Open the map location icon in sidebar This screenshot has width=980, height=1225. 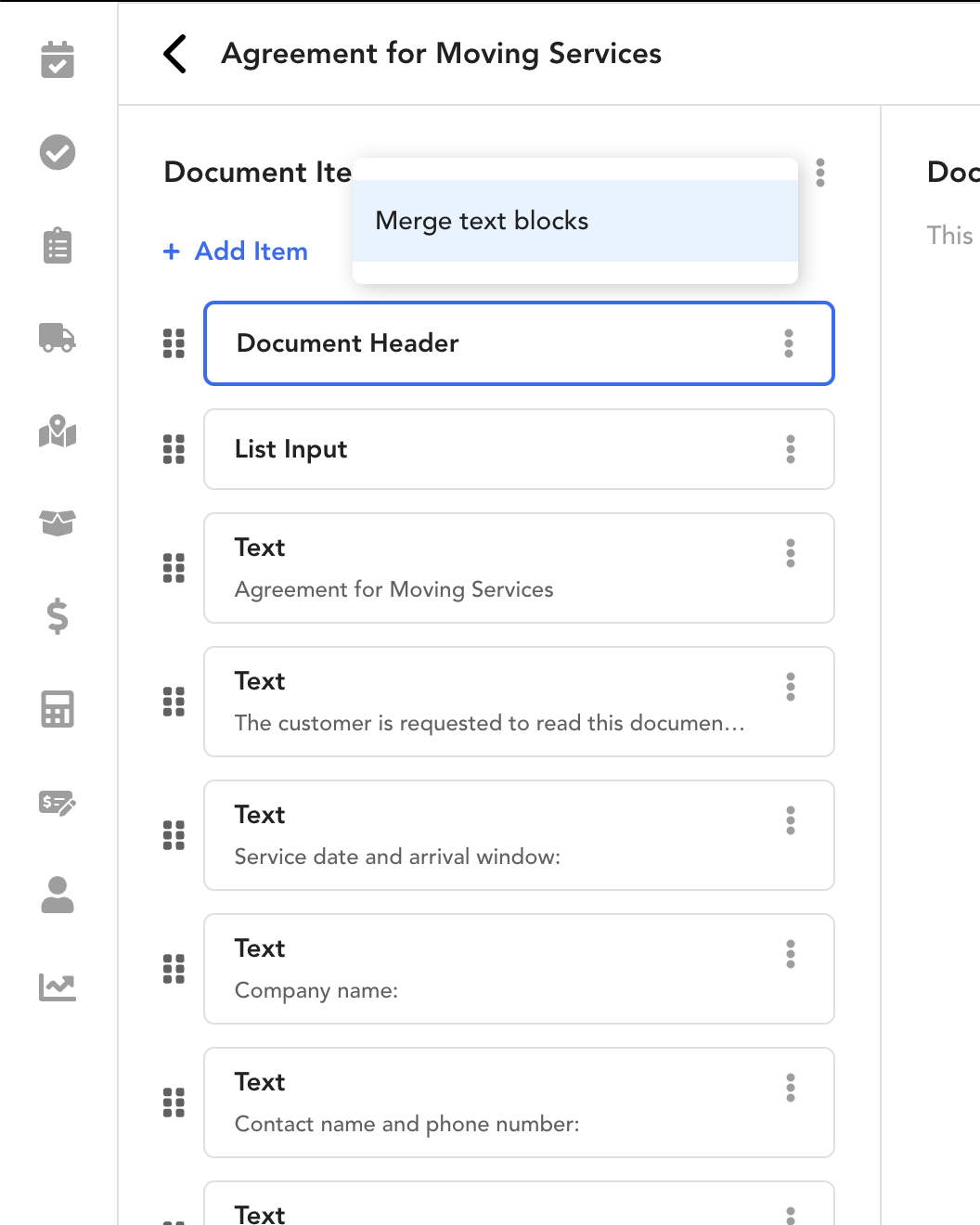pyautogui.click(x=58, y=431)
